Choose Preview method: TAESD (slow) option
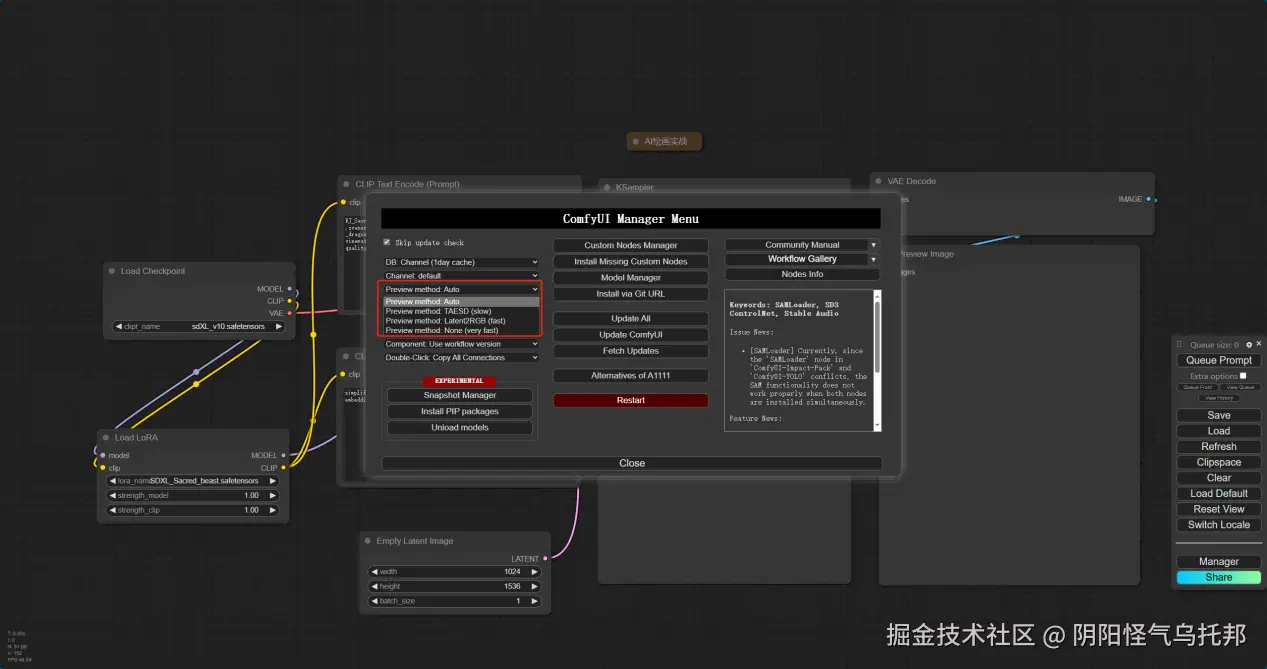1267x669 pixels. (461, 311)
